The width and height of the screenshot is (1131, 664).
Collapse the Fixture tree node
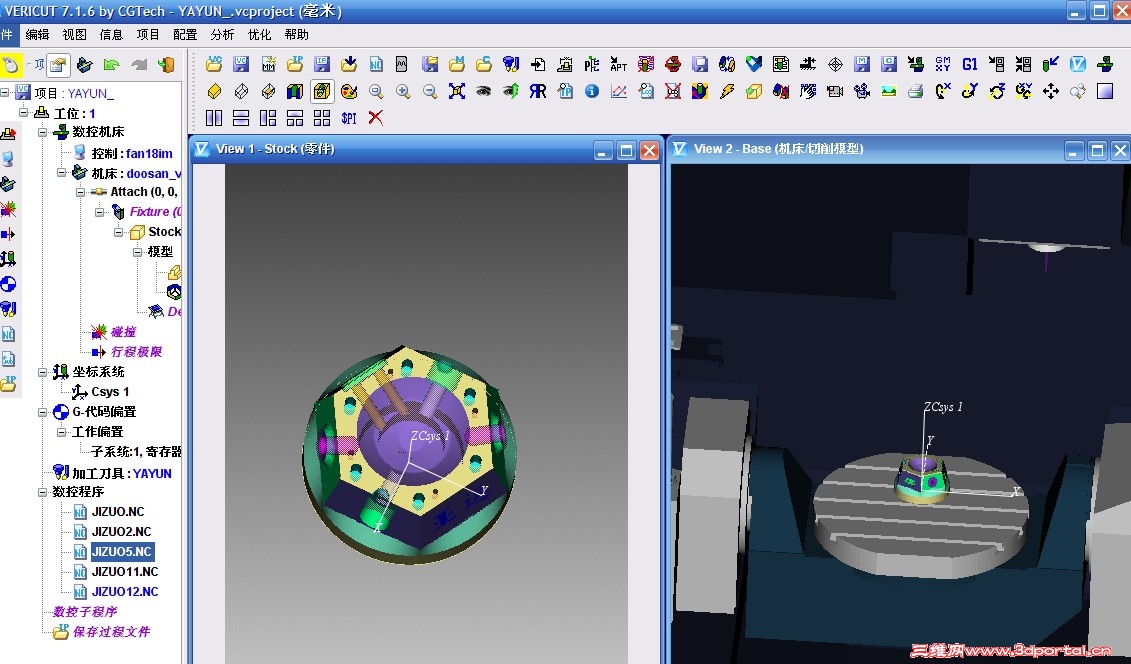[x=100, y=212]
